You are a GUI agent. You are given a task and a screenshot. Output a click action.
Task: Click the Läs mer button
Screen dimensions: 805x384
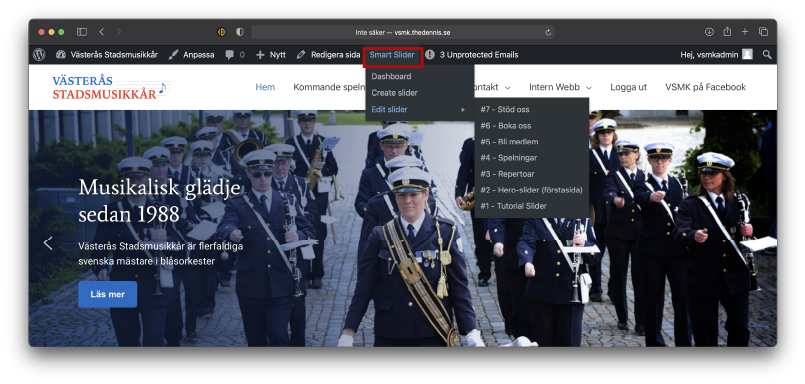pos(108,294)
